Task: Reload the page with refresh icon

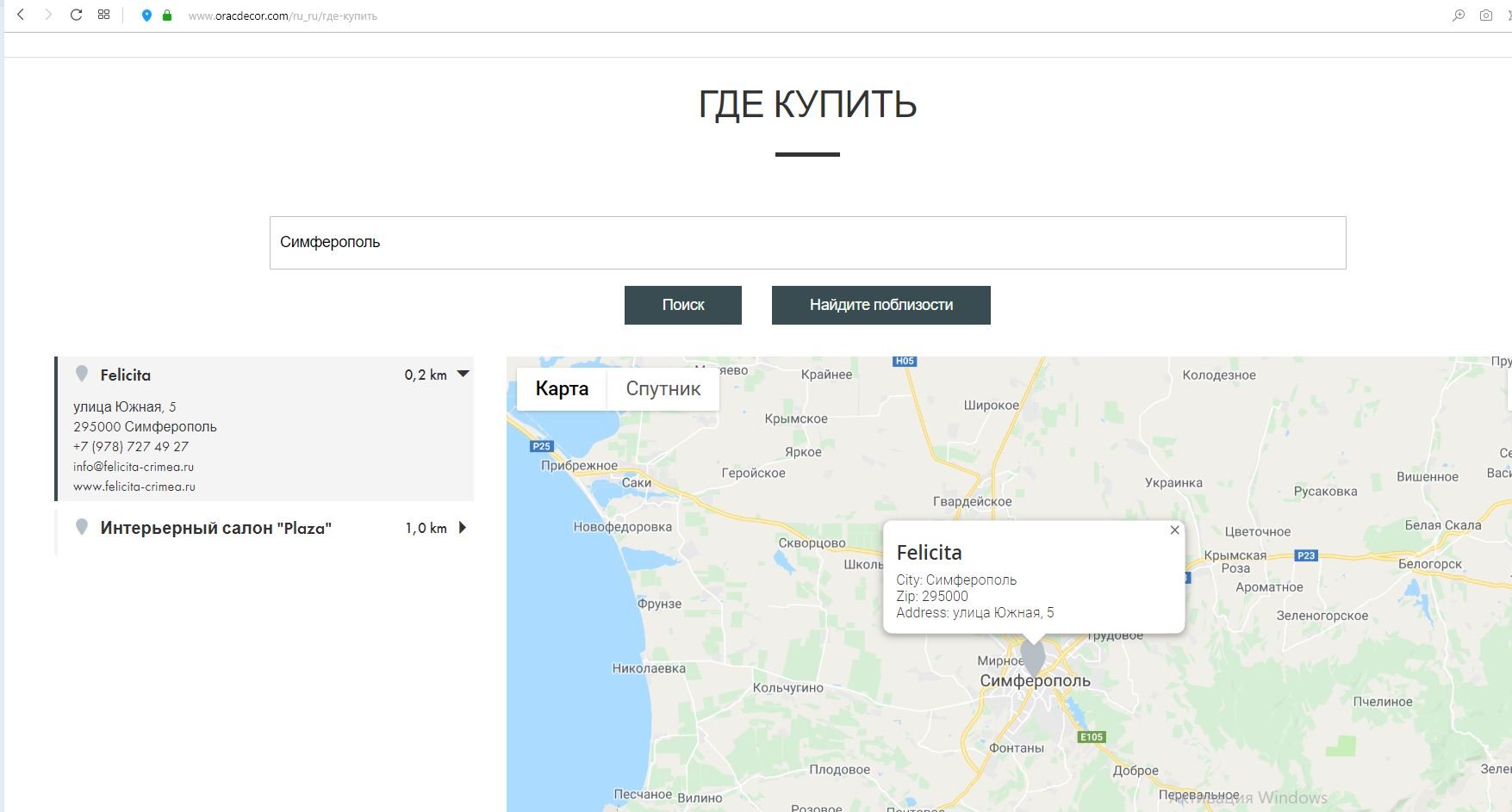Action: [x=76, y=15]
